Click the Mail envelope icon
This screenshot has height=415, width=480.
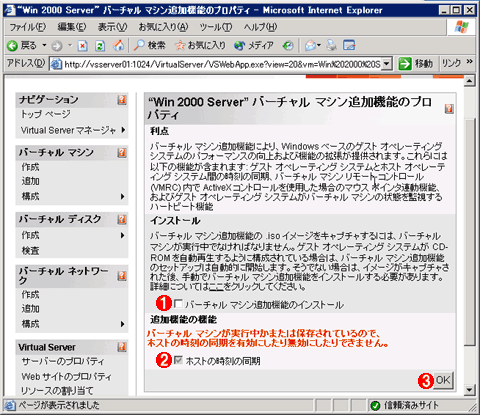(310, 45)
